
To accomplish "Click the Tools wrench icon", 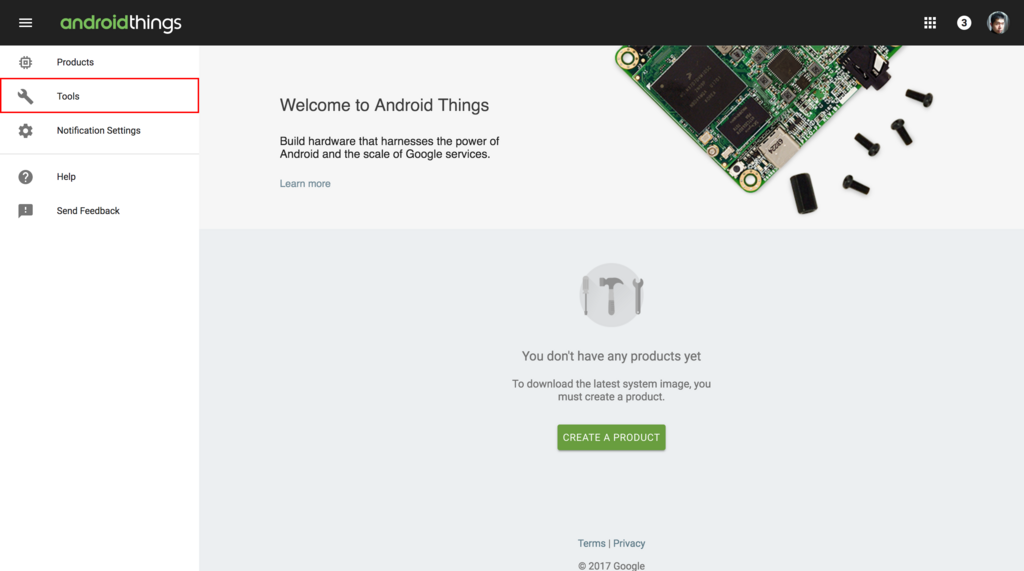I will [25, 96].
